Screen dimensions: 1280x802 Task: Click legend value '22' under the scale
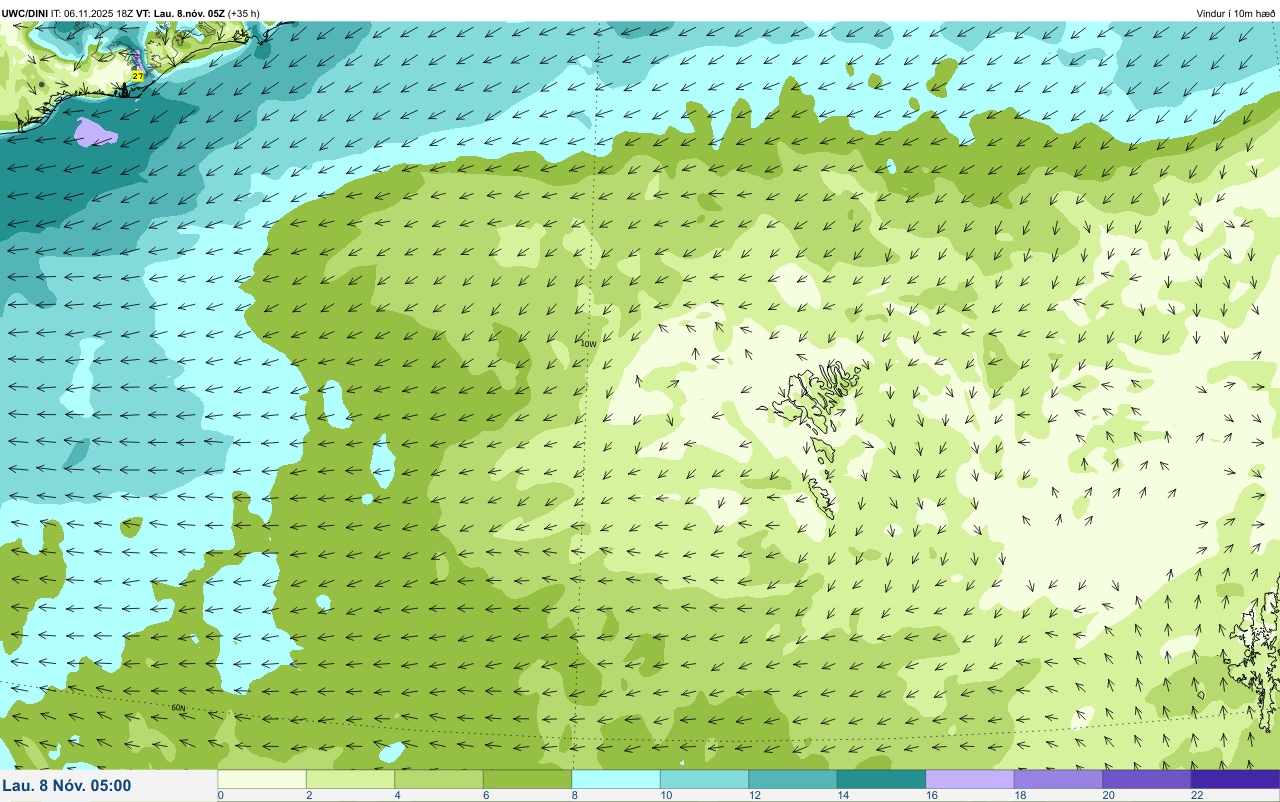point(1196,795)
